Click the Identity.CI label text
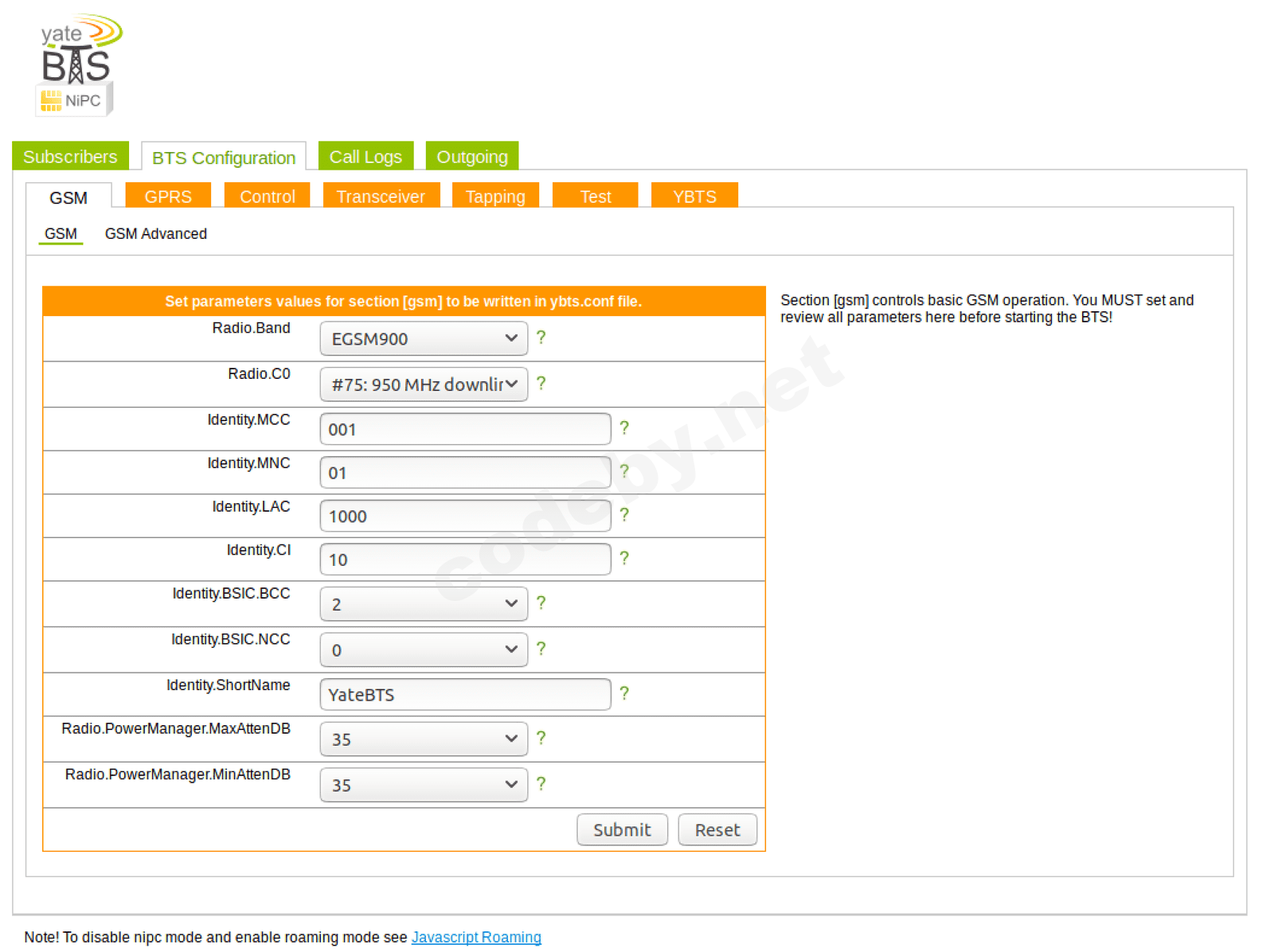The width and height of the screenshot is (1274, 952). pyautogui.click(x=259, y=550)
